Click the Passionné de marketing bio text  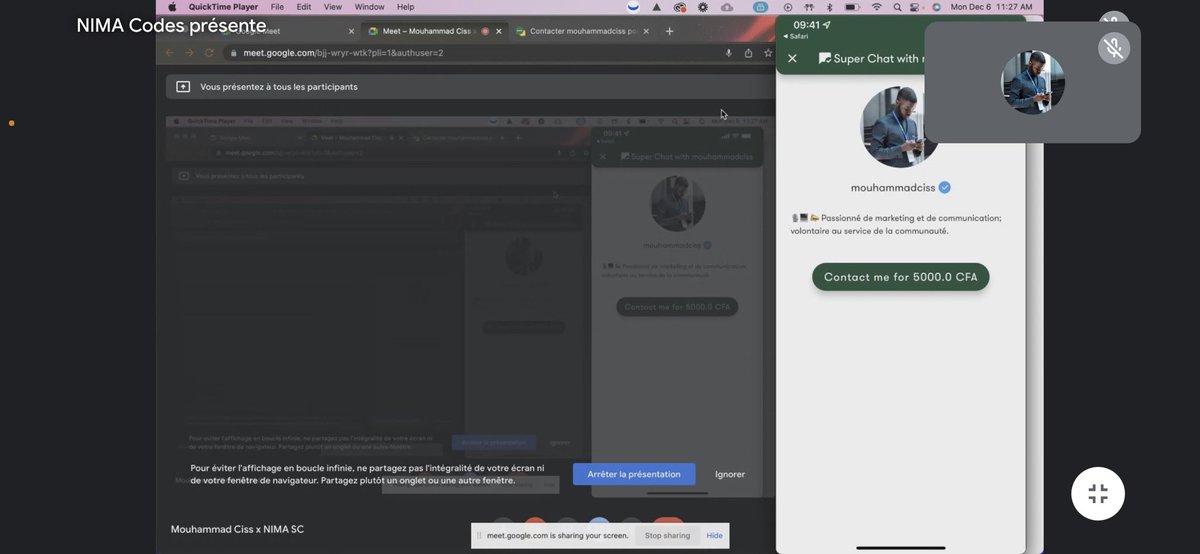tap(896, 224)
